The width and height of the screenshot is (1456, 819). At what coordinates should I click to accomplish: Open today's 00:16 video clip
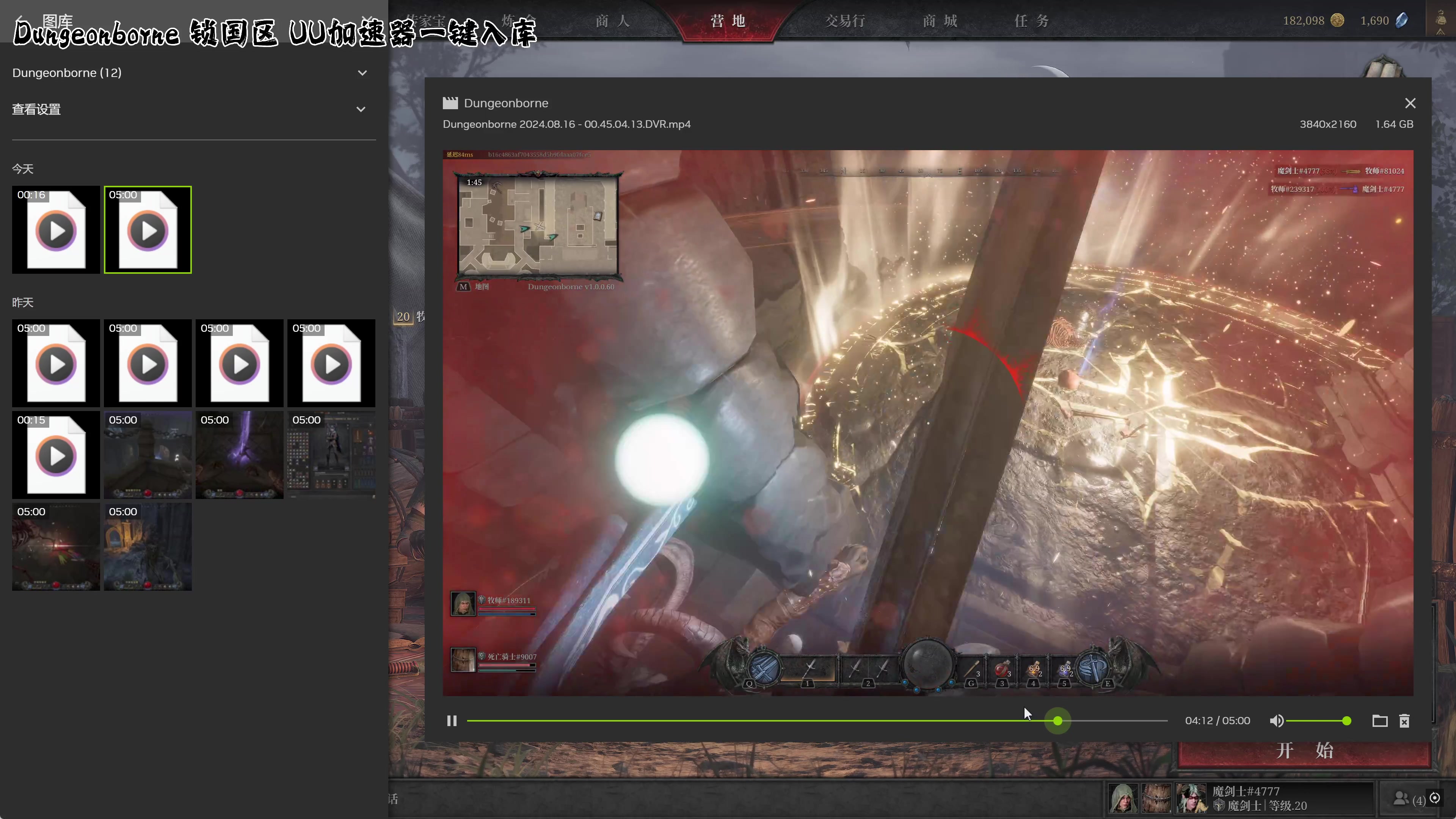[56, 229]
